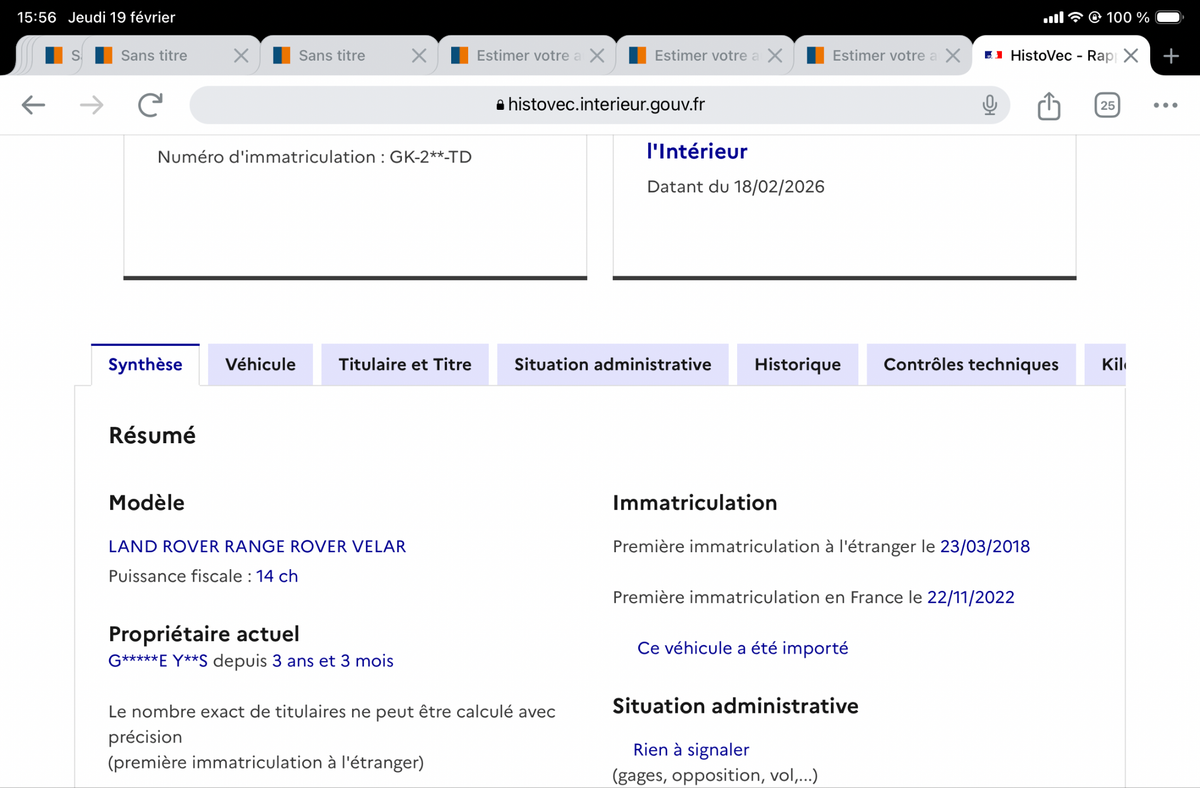Click 'Ce véhicule a été importé' notice
Viewport: 1200px width, 788px height.
(743, 648)
